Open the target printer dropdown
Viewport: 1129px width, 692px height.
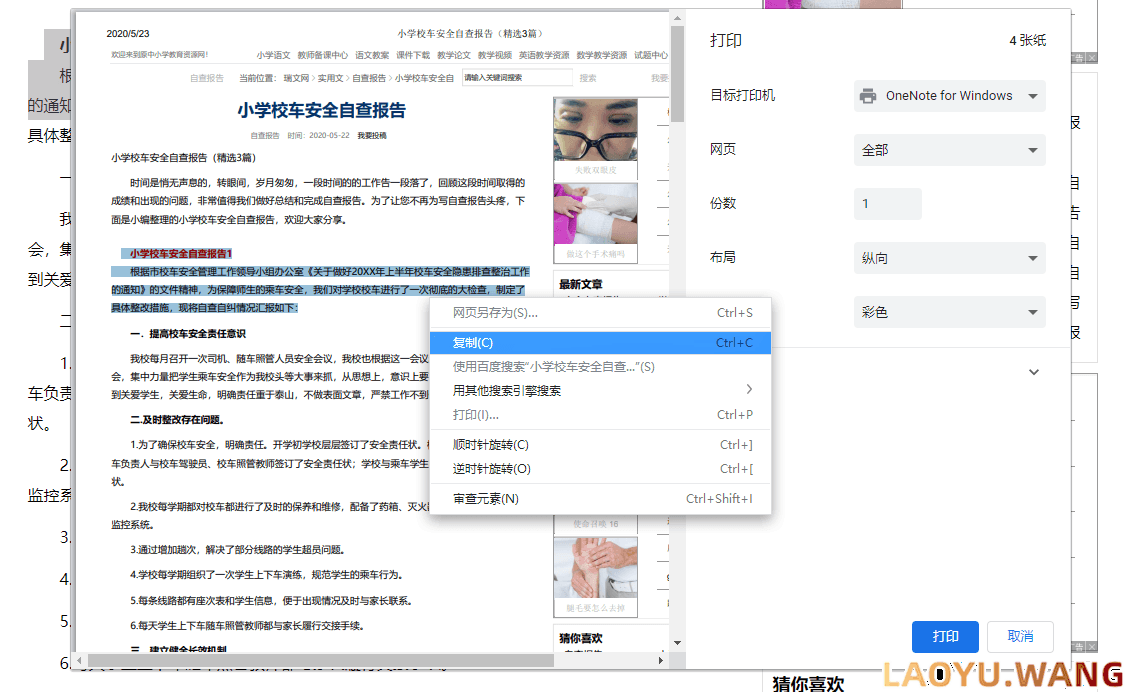[x=949, y=96]
